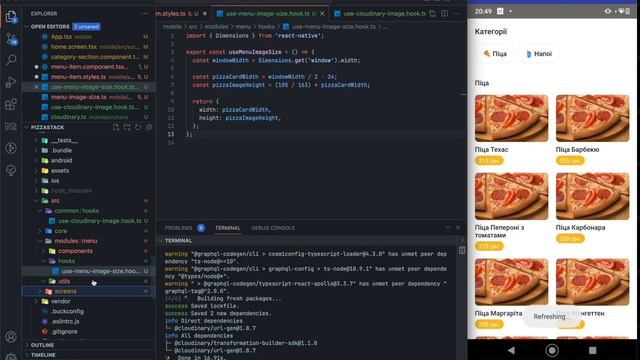Click the Split Editor Right icon
The width and height of the screenshot is (640, 360).
pos(444,13)
